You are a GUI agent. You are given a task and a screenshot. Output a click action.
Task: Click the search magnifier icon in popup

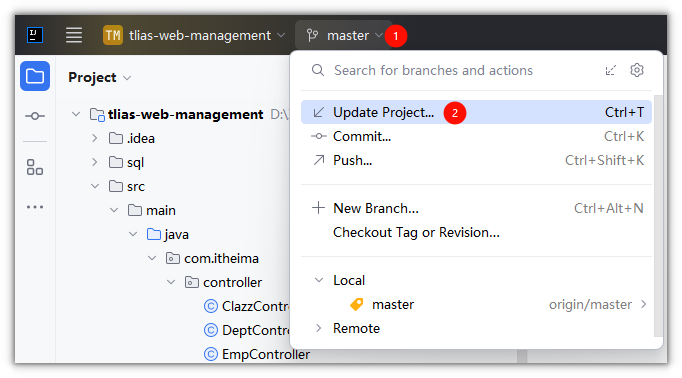[318, 70]
